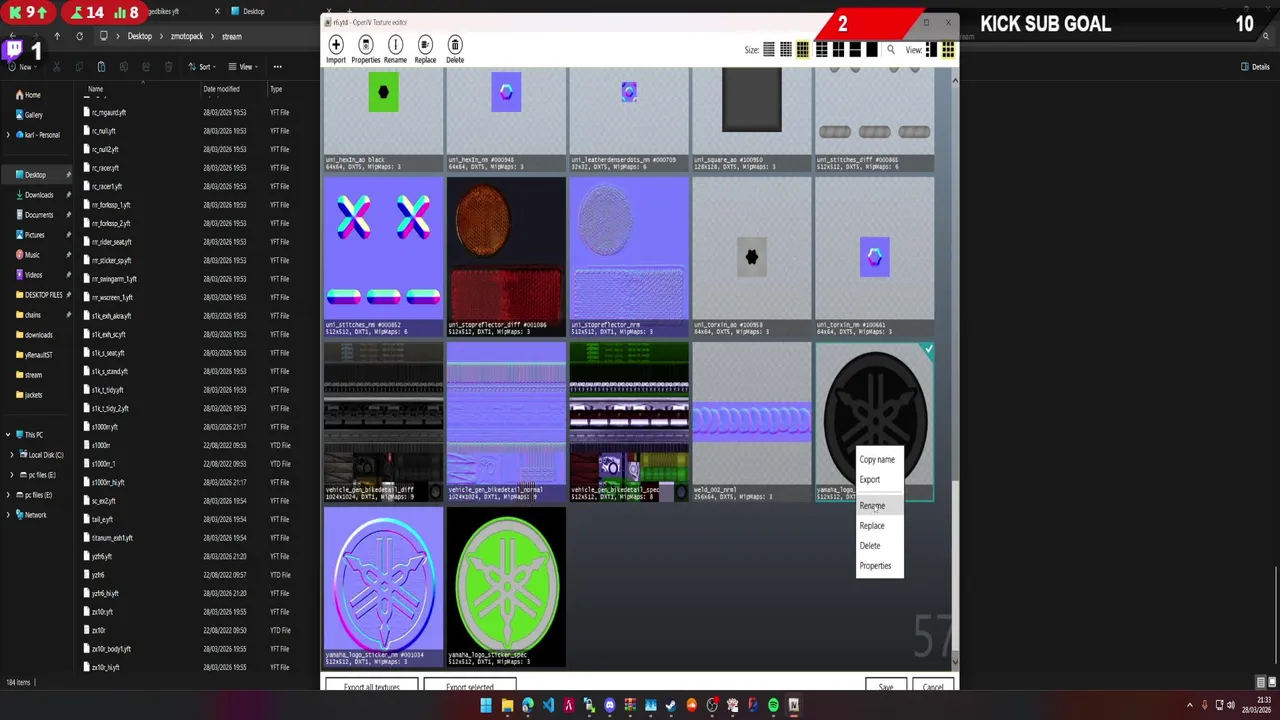Click the Rename toolbar icon
This screenshot has height=720, width=1280.
click(395, 45)
